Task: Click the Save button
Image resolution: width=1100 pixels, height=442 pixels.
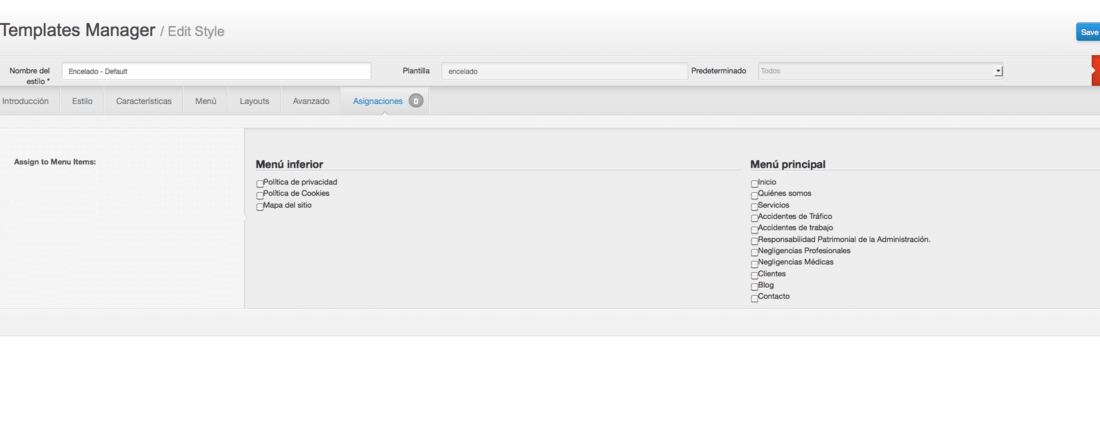Action: pyautogui.click(x=1088, y=32)
